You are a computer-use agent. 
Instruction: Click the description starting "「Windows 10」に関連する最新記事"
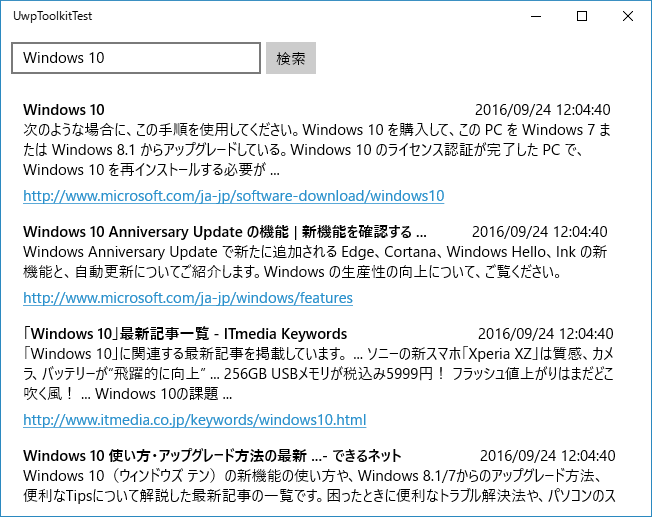click(319, 374)
